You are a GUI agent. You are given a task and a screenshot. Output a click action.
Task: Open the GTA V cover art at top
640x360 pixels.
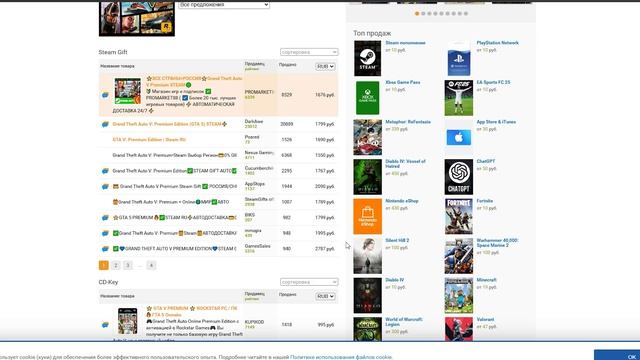137,19
